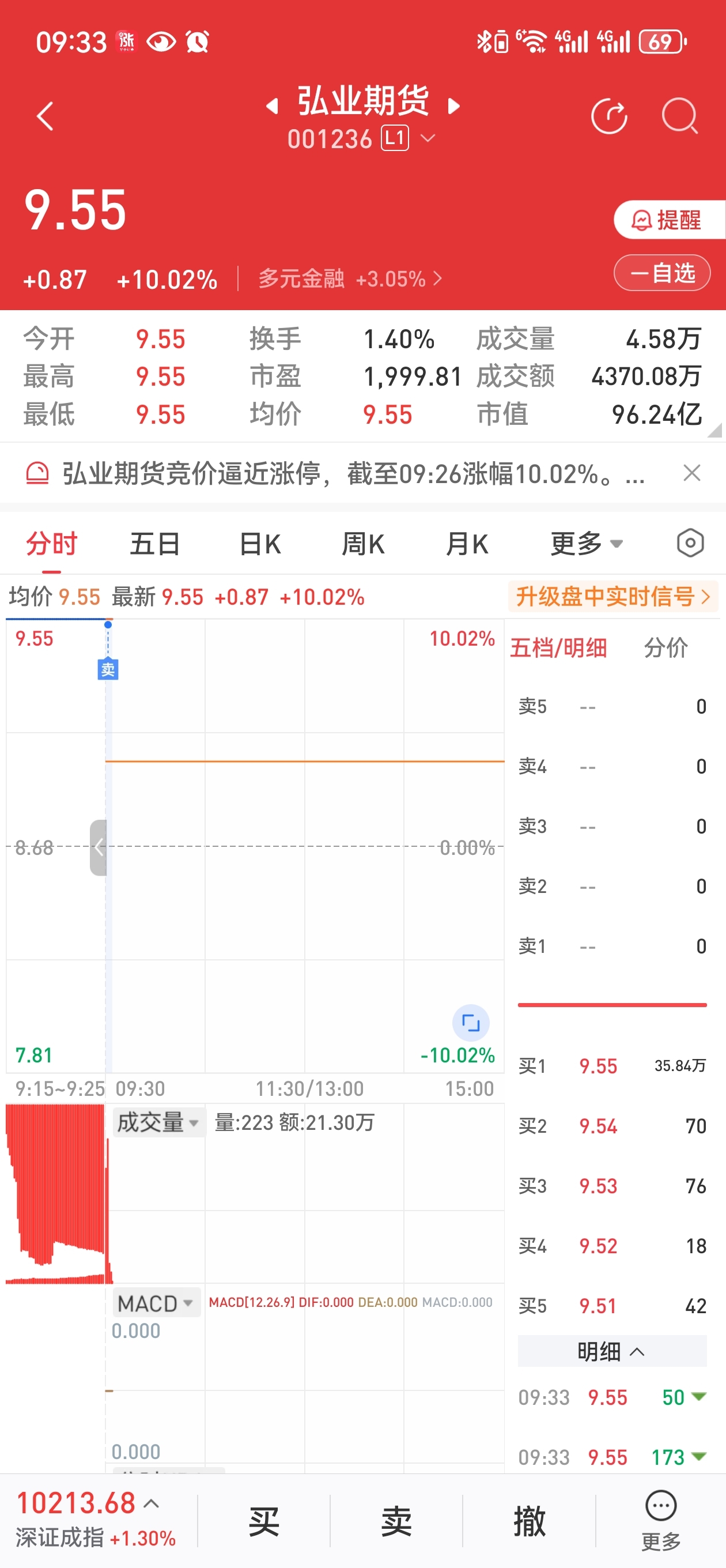Open the 多元金融 sector link
Viewport: 726px width, 1568px height.
click(x=350, y=279)
